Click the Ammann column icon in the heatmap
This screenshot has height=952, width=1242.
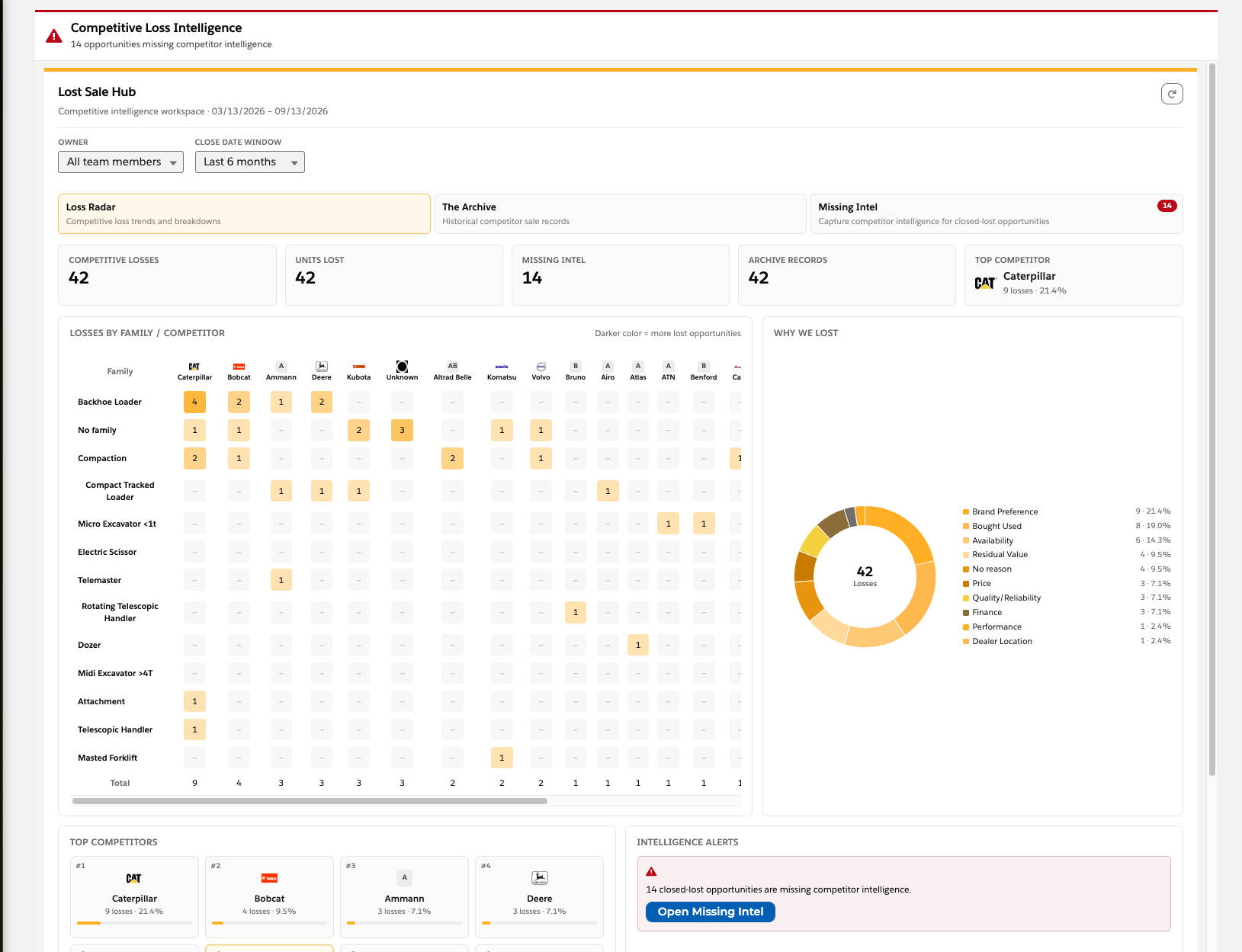click(281, 366)
